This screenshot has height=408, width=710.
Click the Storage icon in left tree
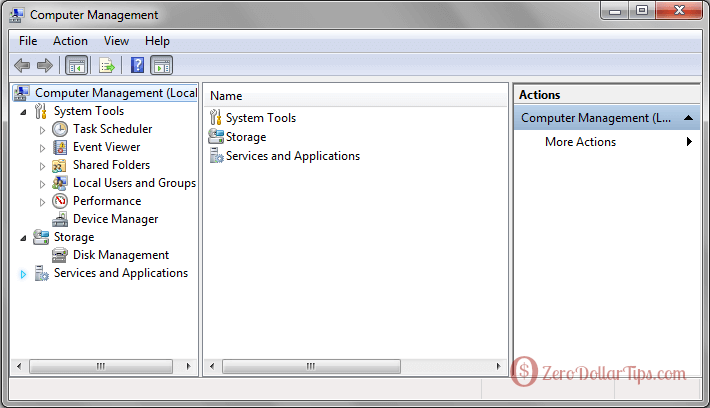41,237
